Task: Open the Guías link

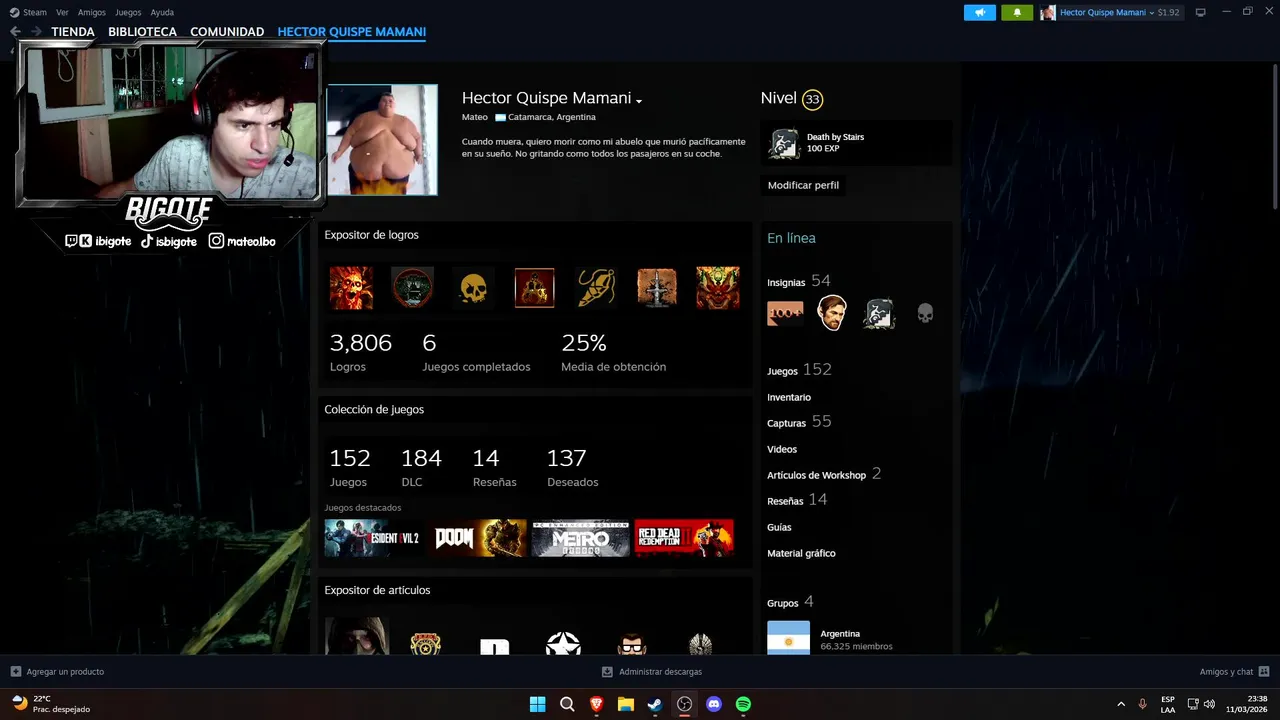Action: (779, 527)
